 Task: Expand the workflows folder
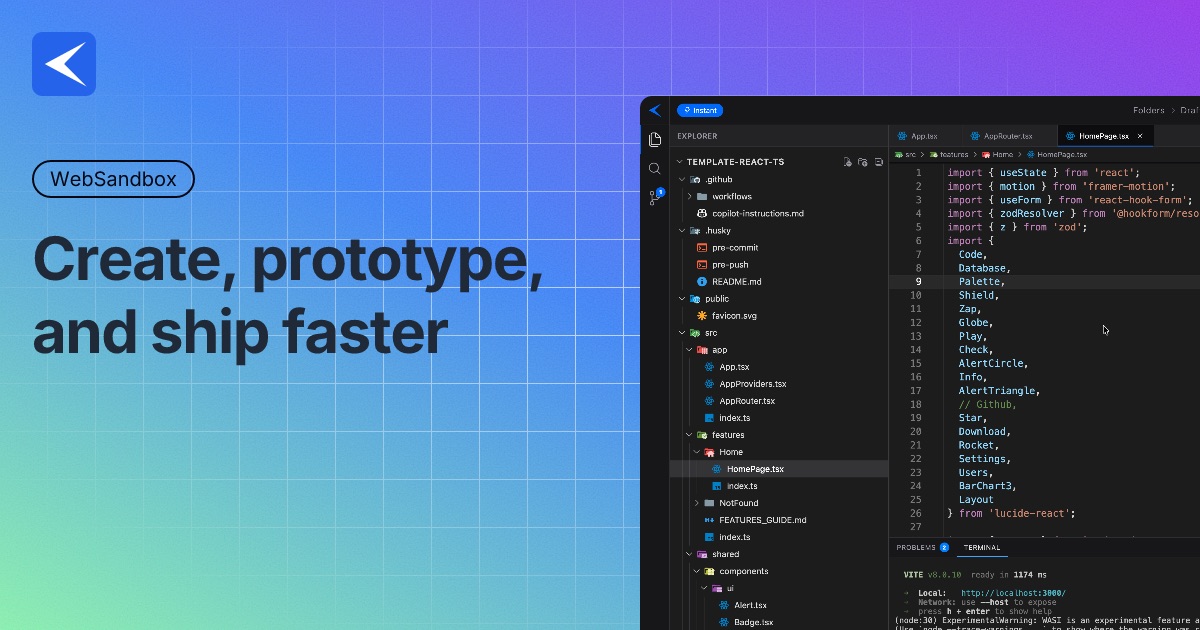point(690,196)
